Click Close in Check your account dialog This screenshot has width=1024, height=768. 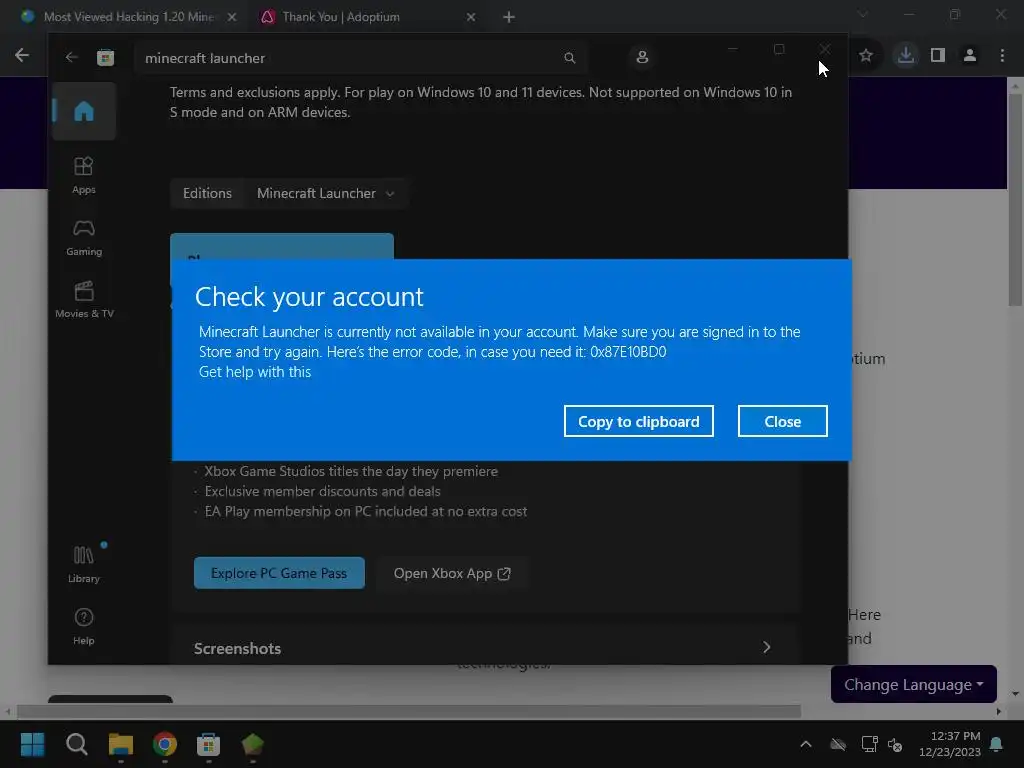782,421
